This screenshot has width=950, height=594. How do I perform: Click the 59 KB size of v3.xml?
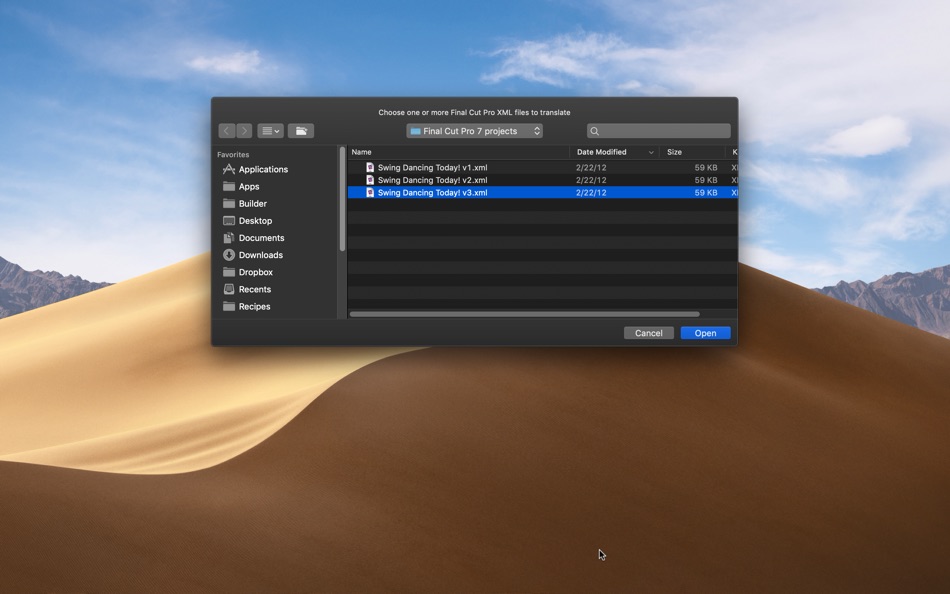[706, 193]
